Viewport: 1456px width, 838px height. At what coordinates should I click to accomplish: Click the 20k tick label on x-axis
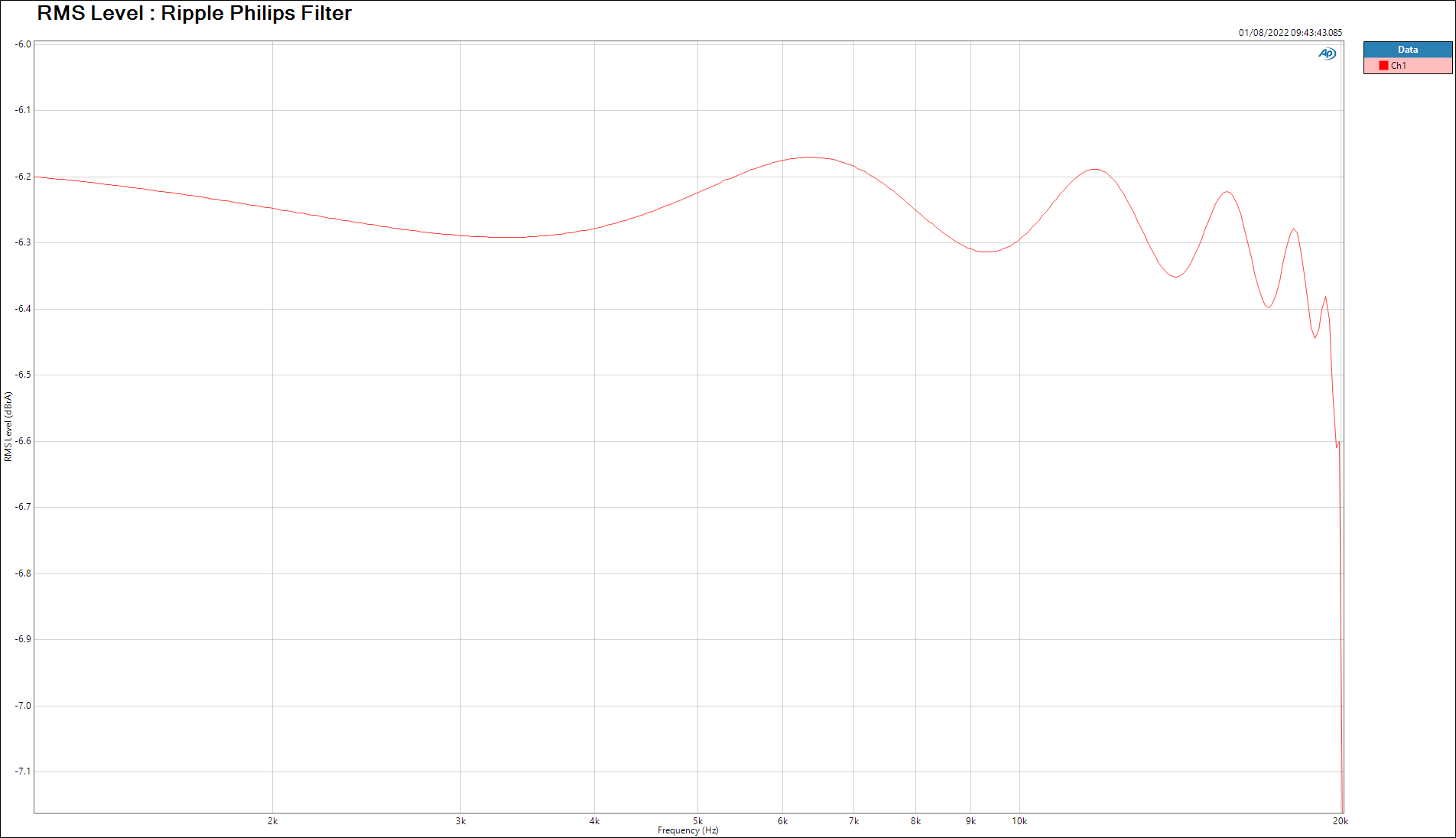click(1340, 821)
